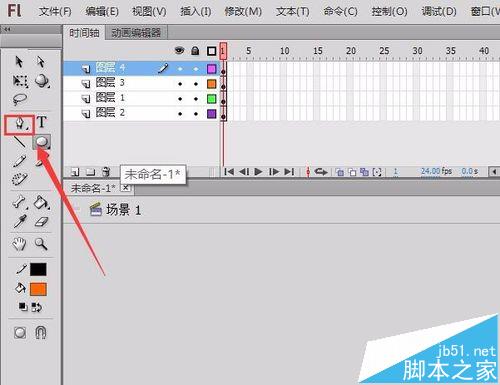
Task: Click the orange outline swatch of 图层 3
Action: pyautogui.click(x=212, y=84)
